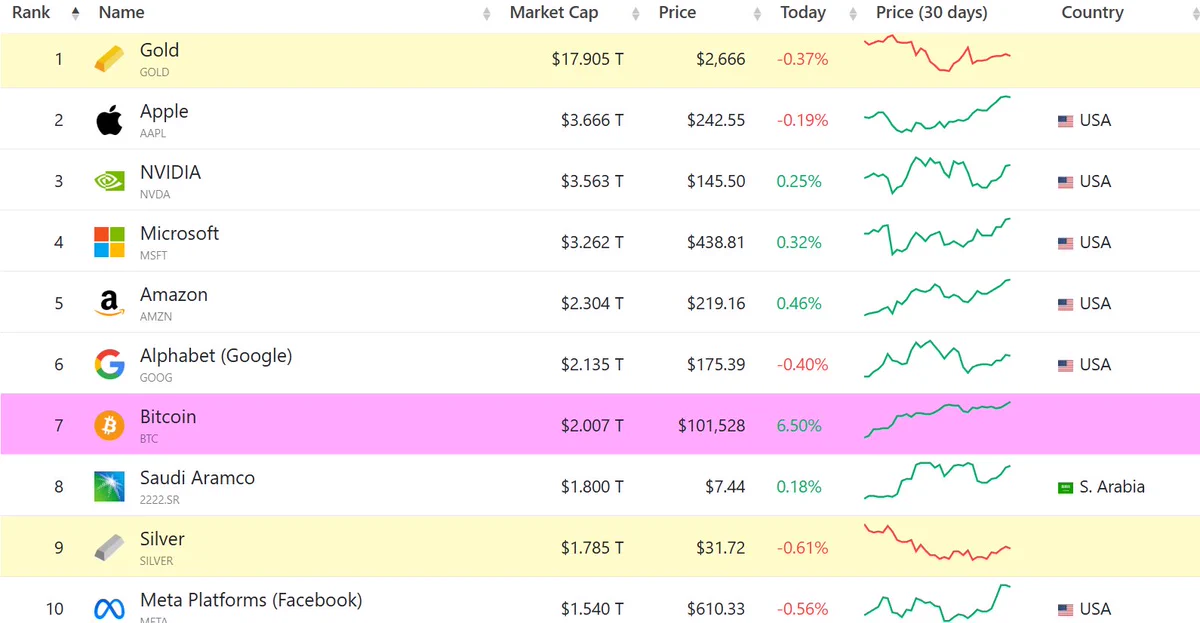Click the Bitcoin coin icon

click(110, 426)
